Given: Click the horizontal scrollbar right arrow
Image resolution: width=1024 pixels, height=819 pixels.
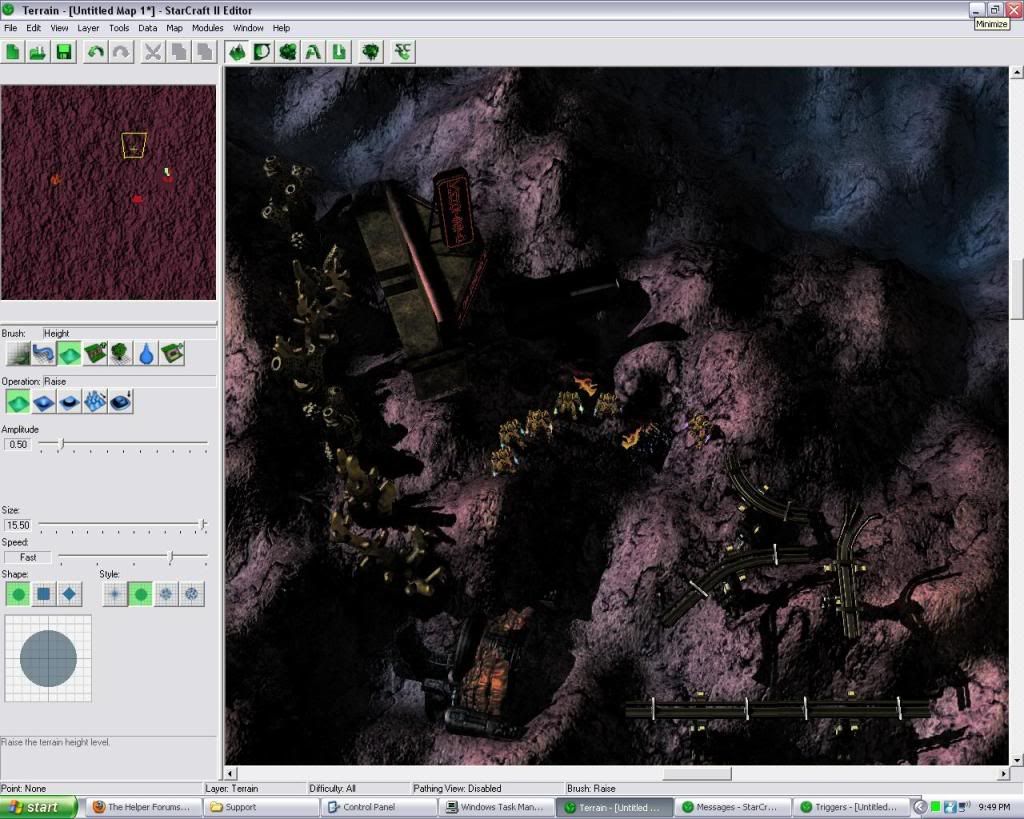Looking at the screenshot, I should point(1003,773).
